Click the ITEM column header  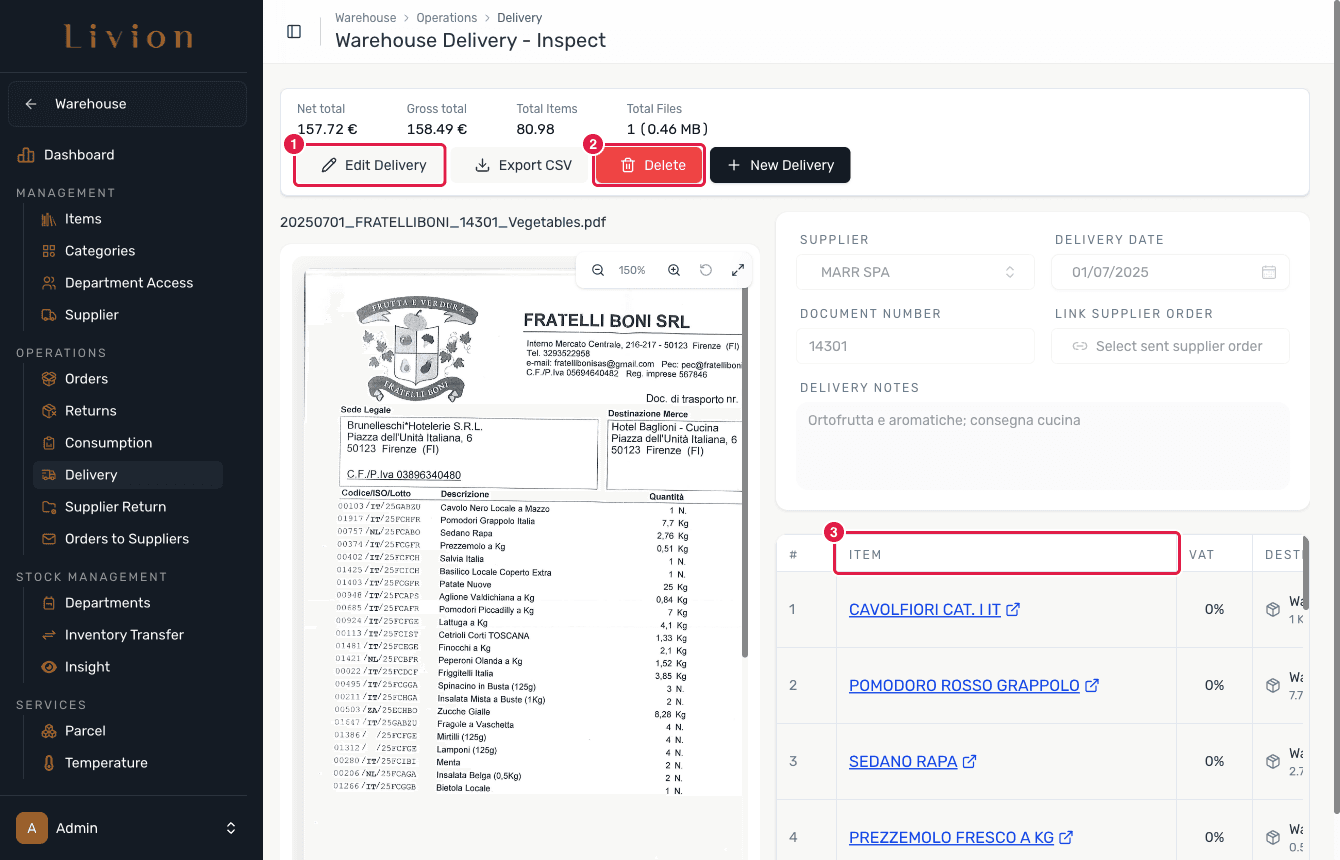coord(1007,554)
